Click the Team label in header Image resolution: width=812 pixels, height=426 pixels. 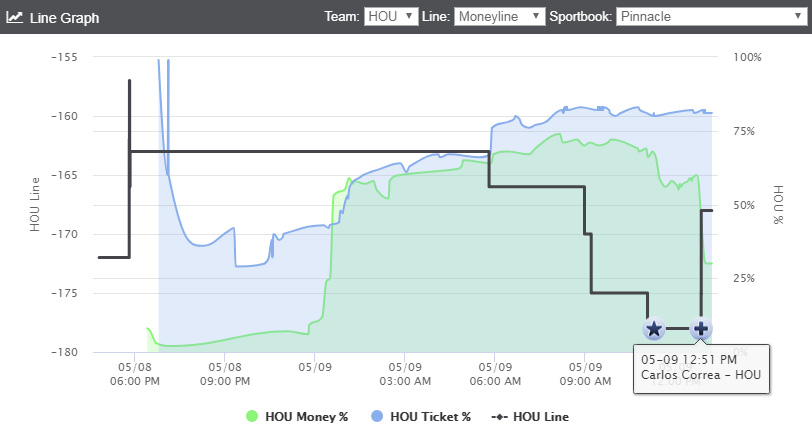(x=342, y=17)
